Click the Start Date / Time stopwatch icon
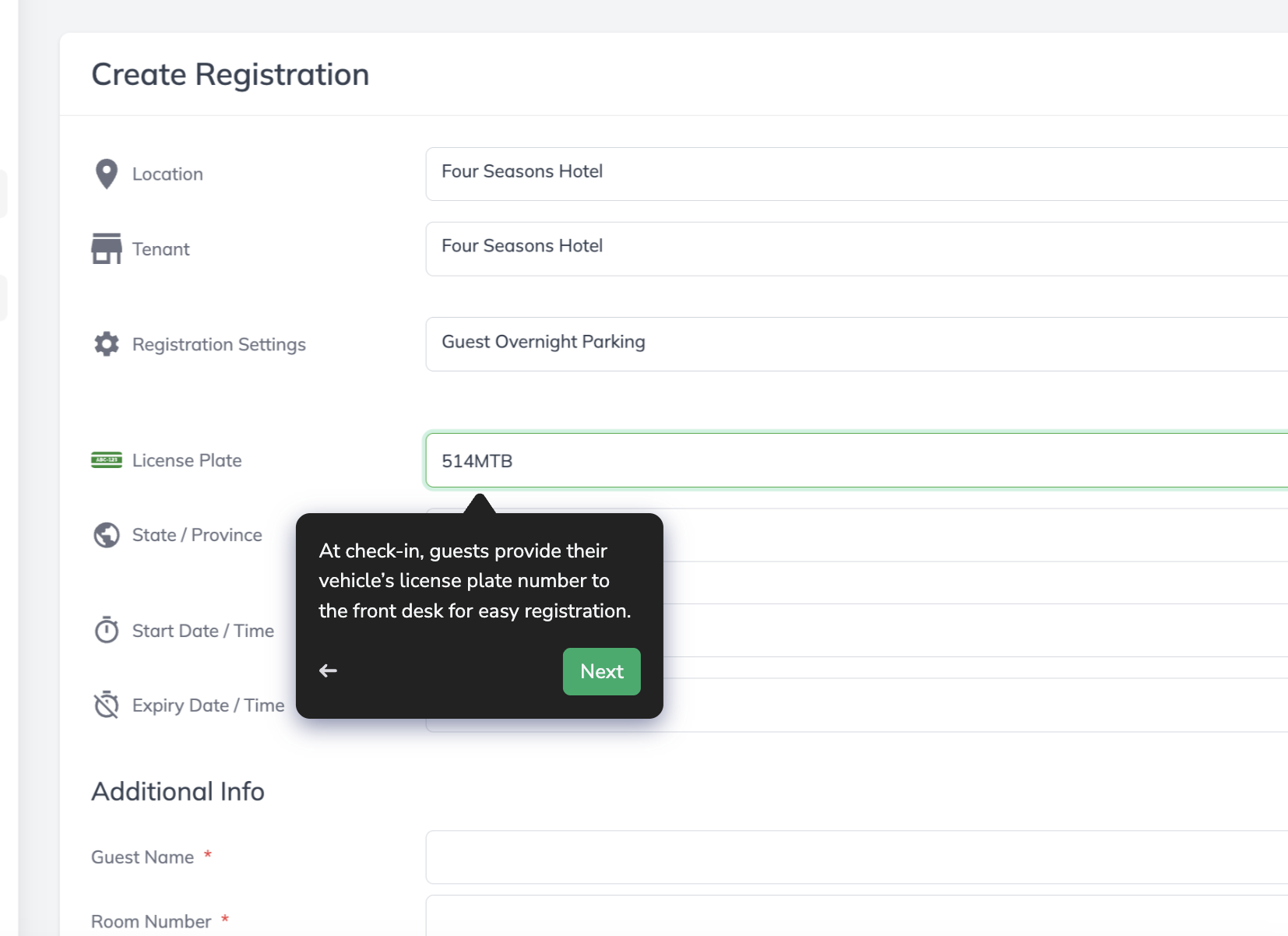The width and height of the screenshot is (1288, 936). pyautogui.click(x=107, y=630)
